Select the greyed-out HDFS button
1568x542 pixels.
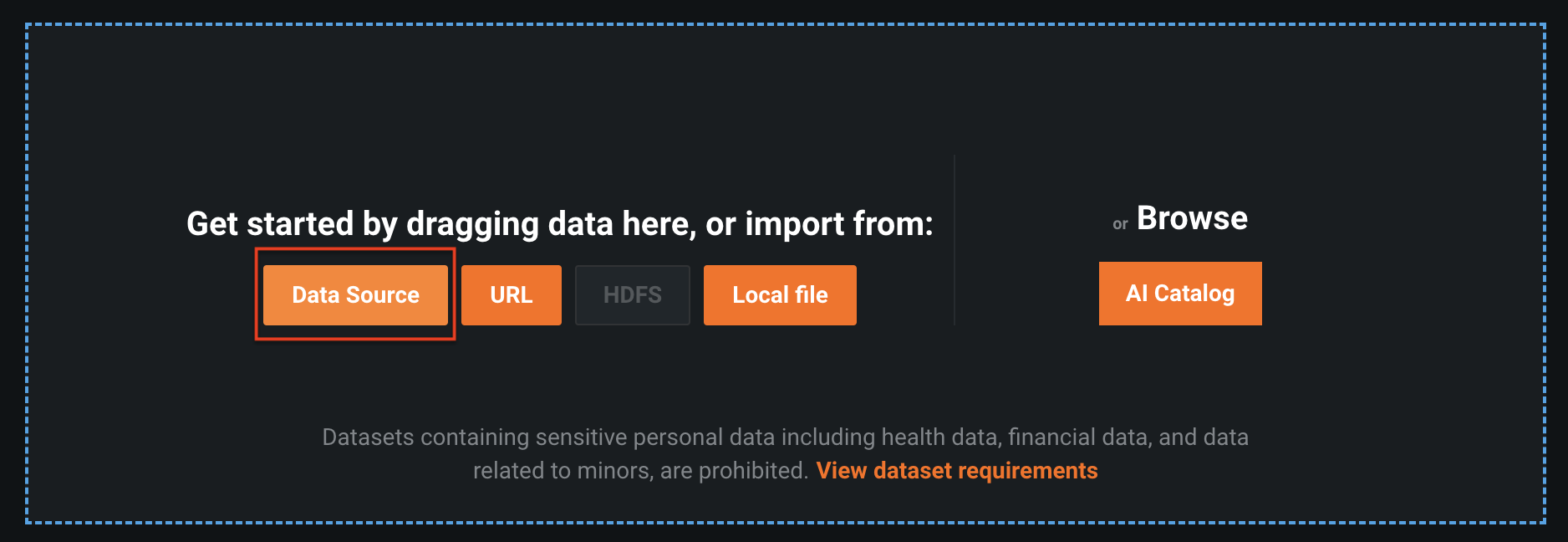[632, 295]
